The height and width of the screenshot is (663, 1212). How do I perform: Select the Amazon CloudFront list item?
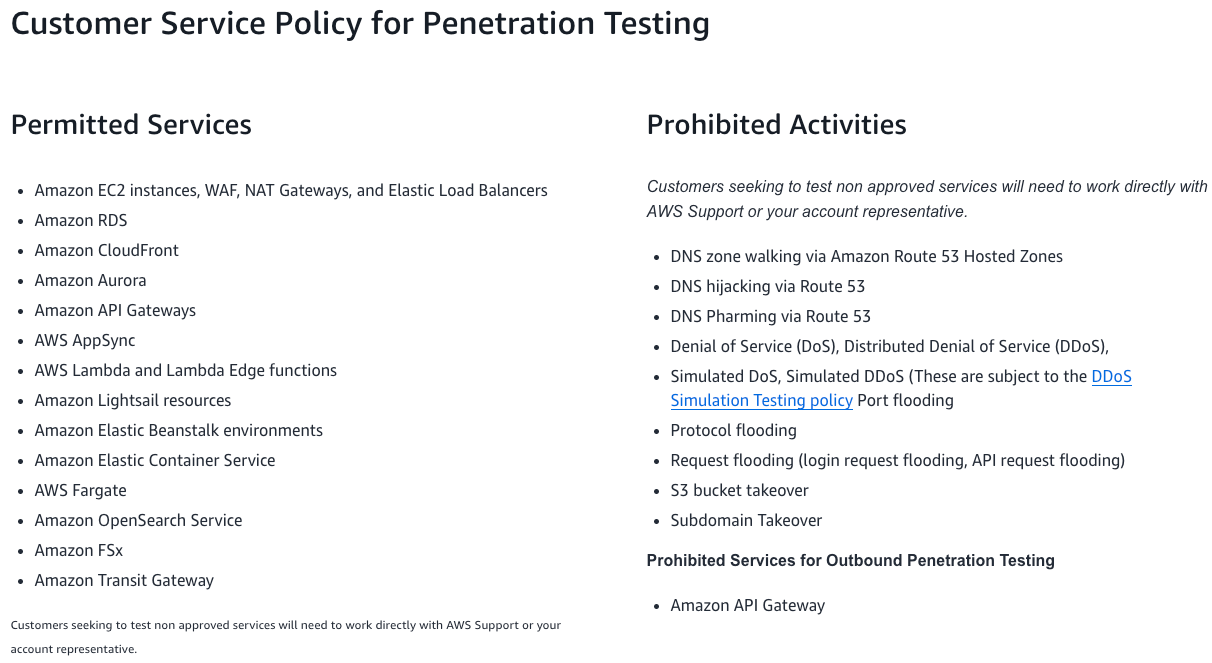pos(107,250)
